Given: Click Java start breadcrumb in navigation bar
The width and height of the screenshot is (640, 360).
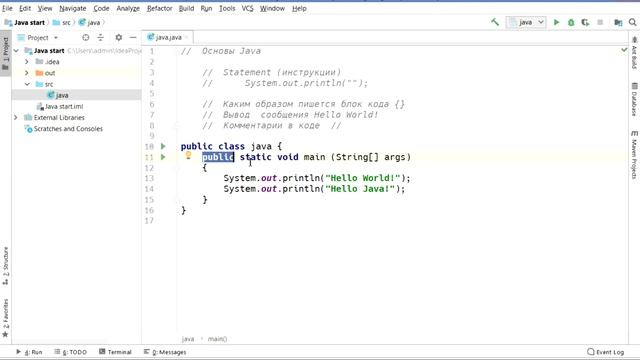Looking at the screenshot, I should (x=25, y=22).
